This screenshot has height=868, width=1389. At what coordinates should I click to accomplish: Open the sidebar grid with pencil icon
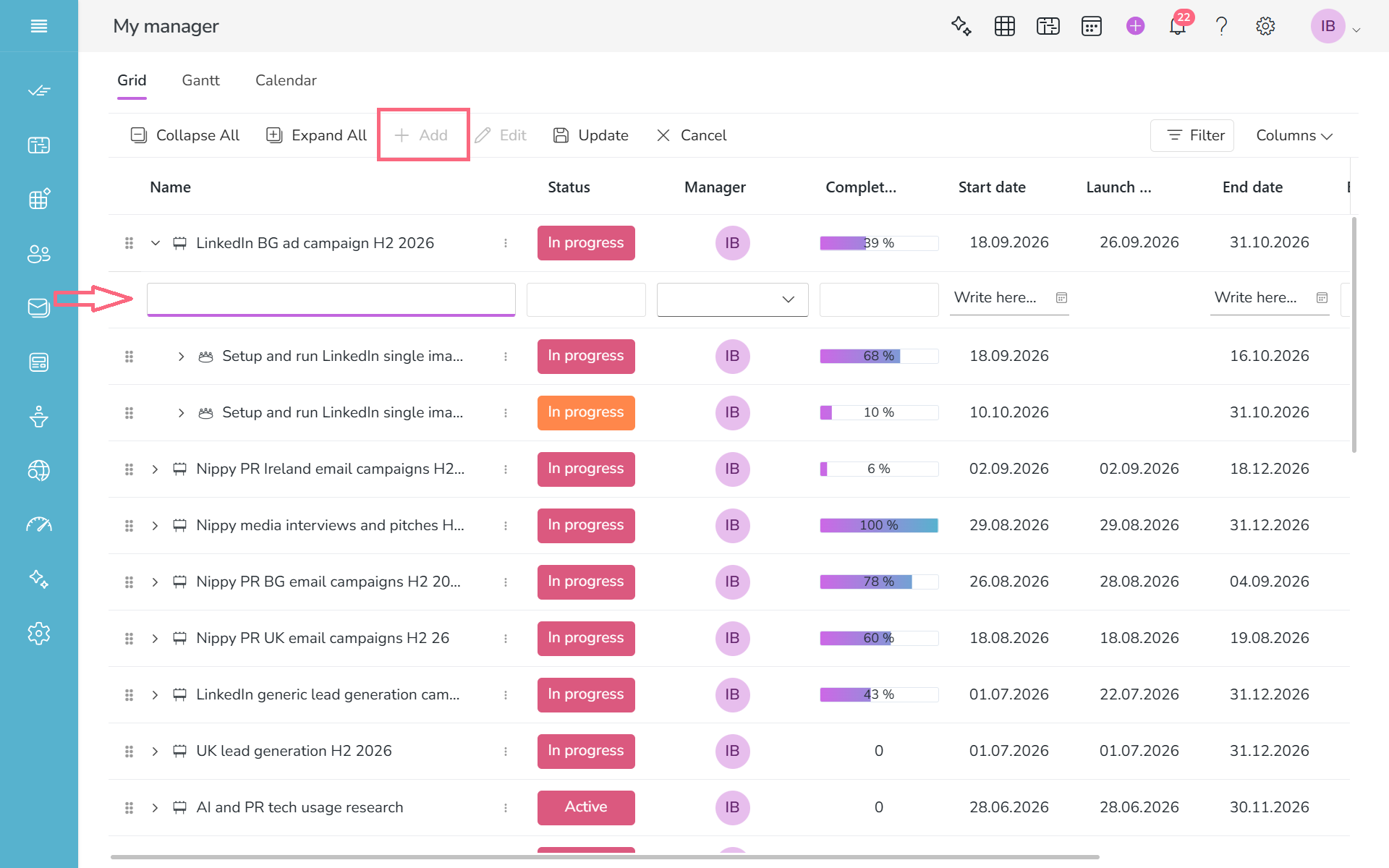pos(39,199)
